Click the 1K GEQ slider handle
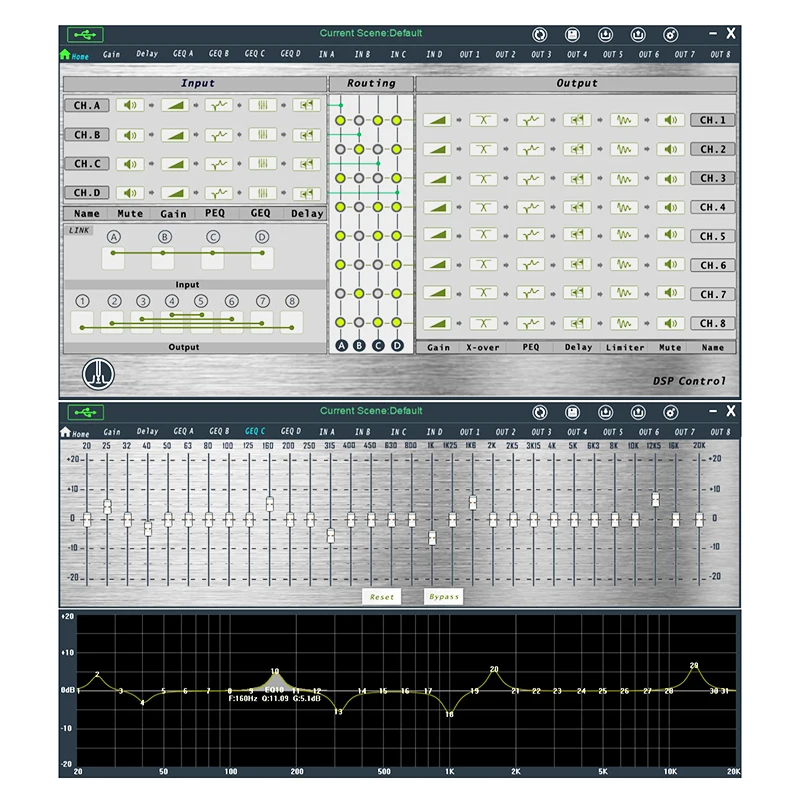Image resolution: width=800 pixels, height=800 pixels. point(432,538)
